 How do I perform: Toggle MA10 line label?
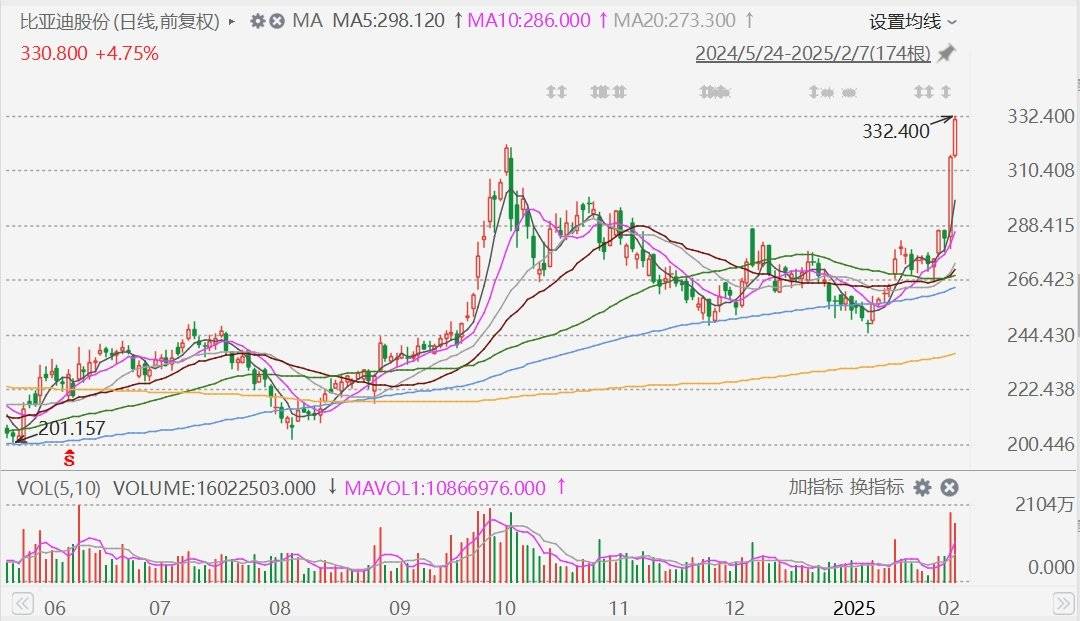tap(529, 21)
